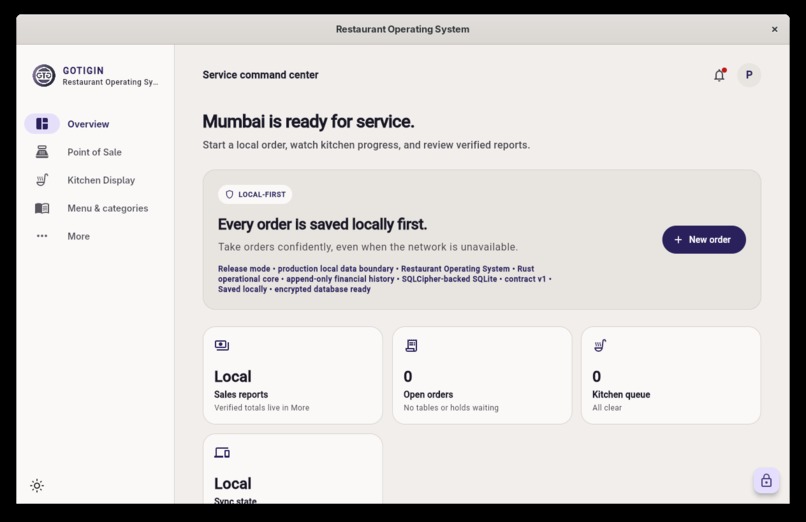Open the Sales reports card
Viewport: 806px width, 522px height.
(x=292, y=376)
